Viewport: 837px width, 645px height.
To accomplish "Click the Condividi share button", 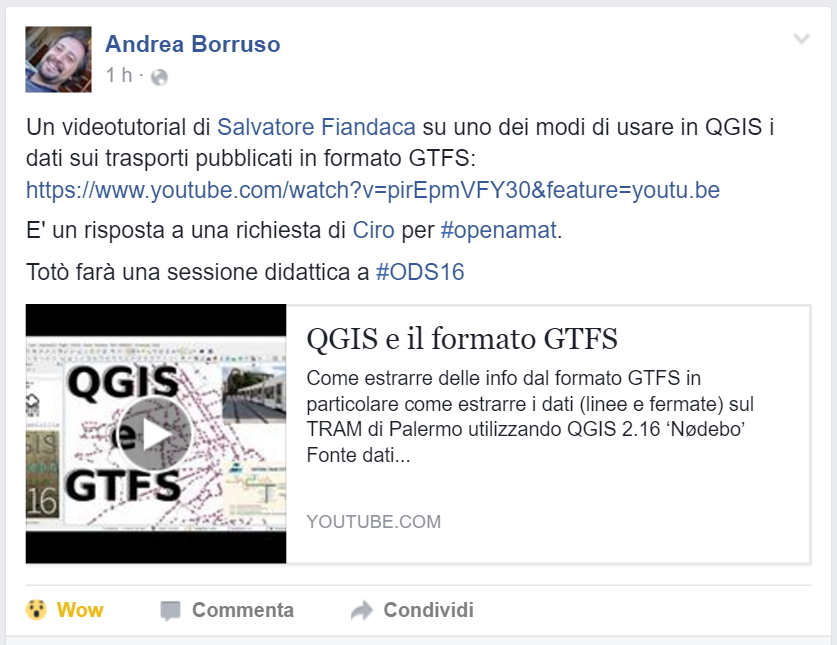I will [412, 610].
